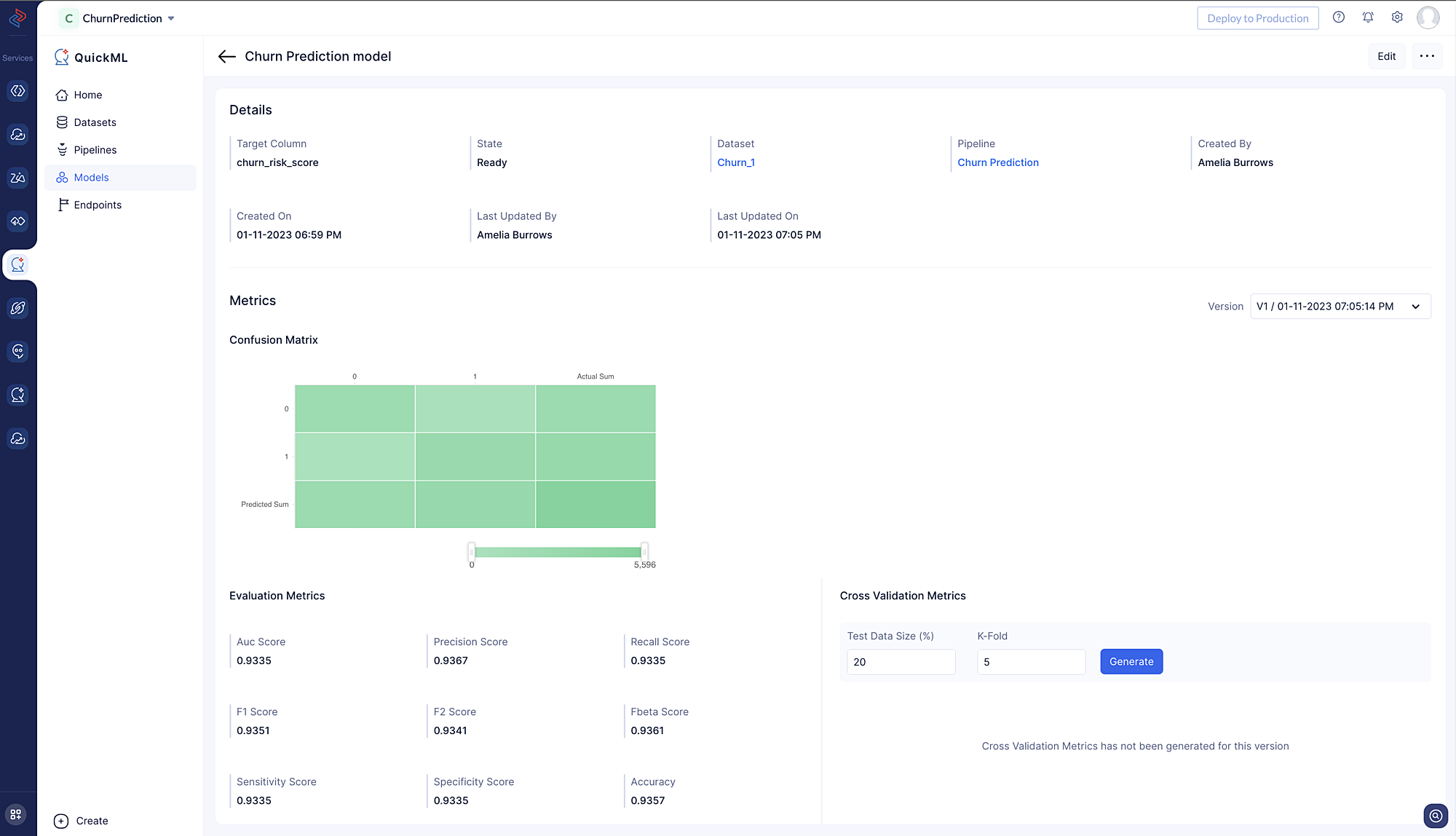Click Generate for cross validation metrics

1131,661
